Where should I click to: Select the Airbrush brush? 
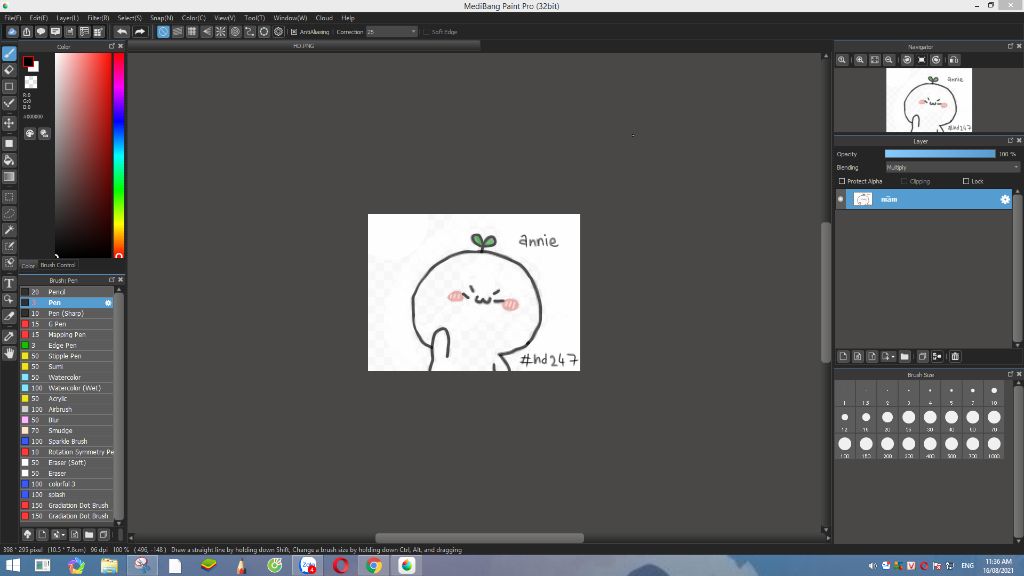pyautogui.click(x=67, y=409)
